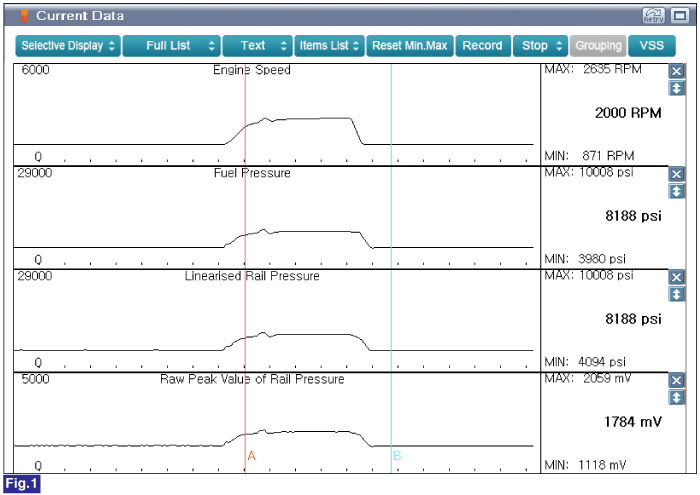Click MIN 871 RPM reading
This screenshot has width=700, height=495.
coord(589,156)
